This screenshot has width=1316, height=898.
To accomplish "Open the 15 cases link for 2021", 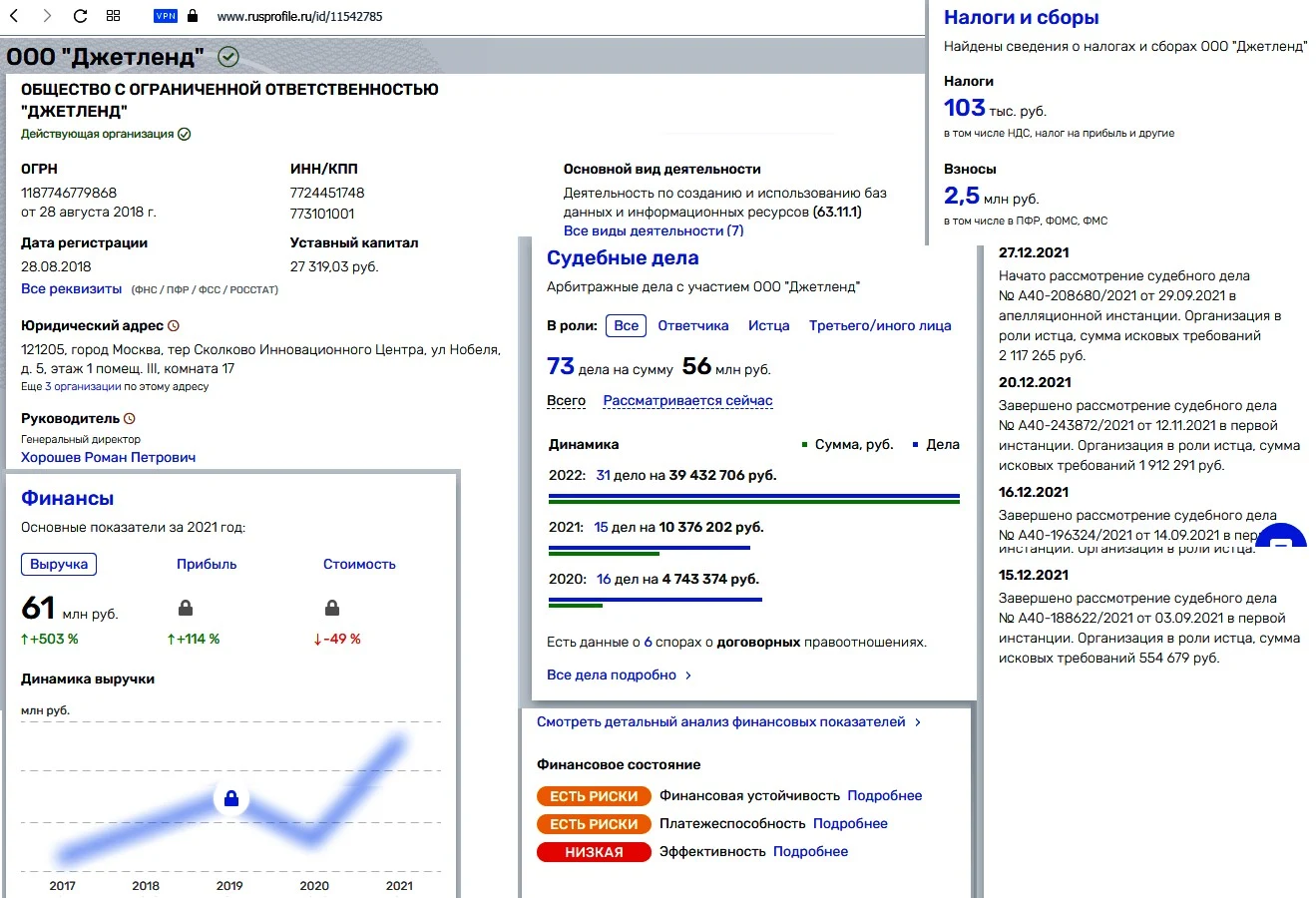I will tap(601, 528).
